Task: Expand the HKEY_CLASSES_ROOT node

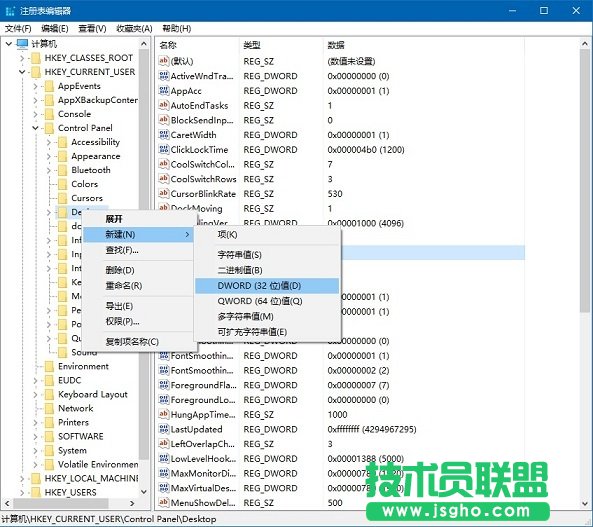Action: [22, 58]
